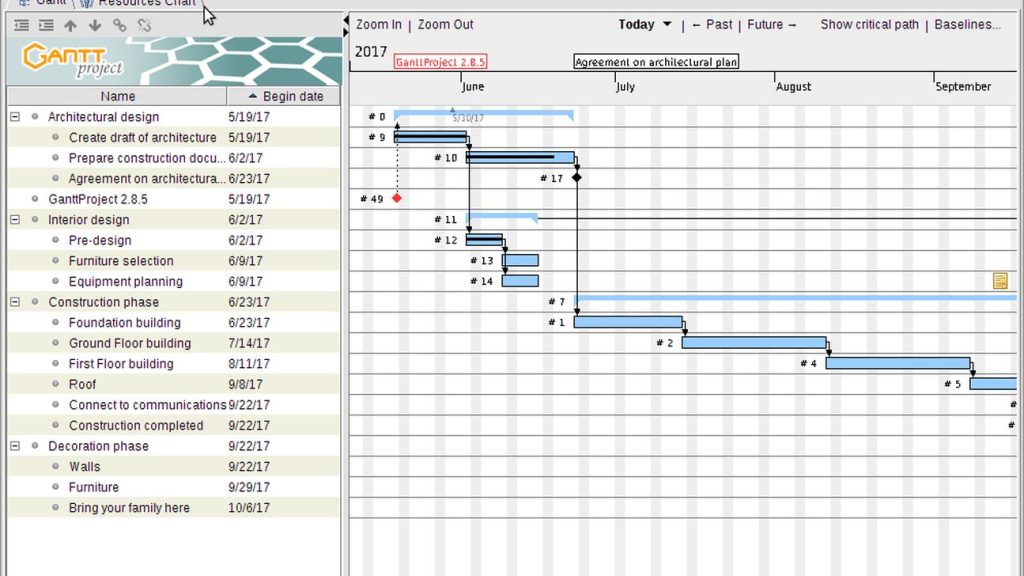
Task: Click the red GanttProject 2.8.5 timeline label
Action: tap(440, 62)
